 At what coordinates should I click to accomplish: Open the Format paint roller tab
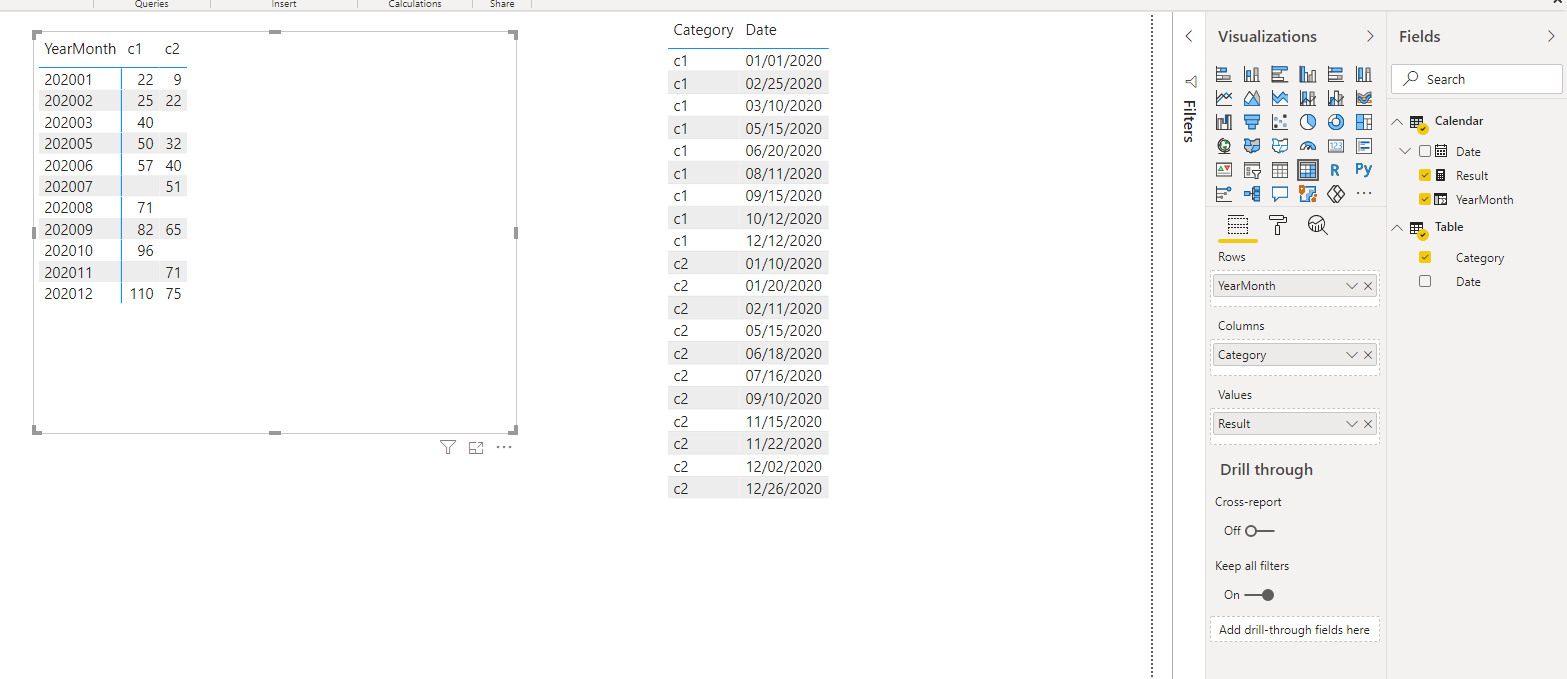point(1278,225)
